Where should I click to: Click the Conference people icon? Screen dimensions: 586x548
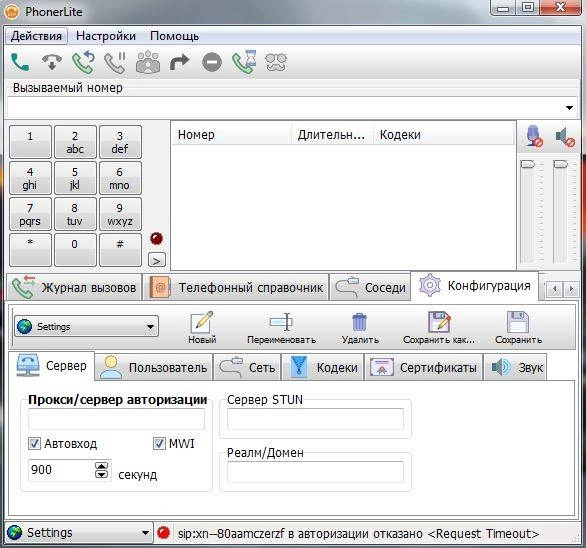point(148,62)
